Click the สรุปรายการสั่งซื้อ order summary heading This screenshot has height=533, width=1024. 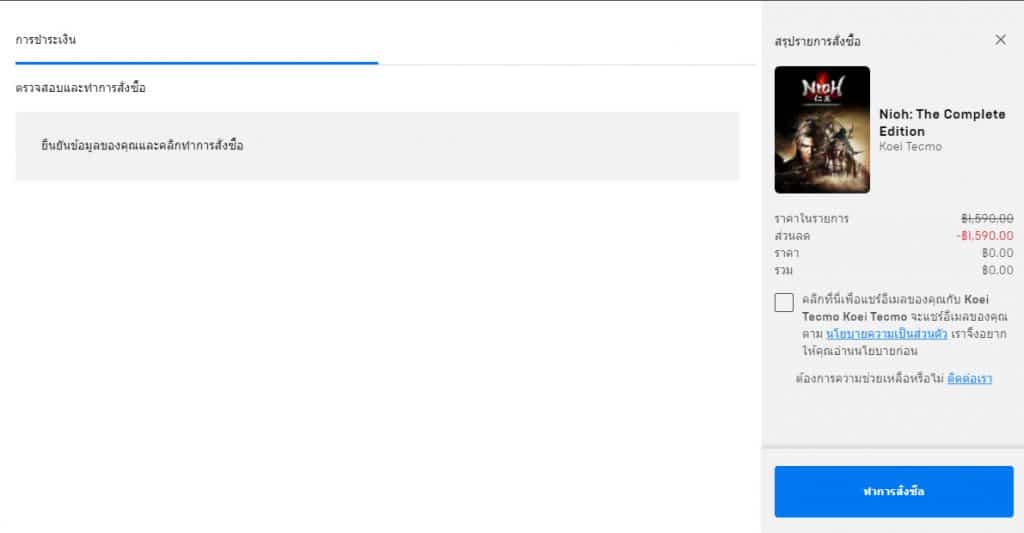pos(818,41)
